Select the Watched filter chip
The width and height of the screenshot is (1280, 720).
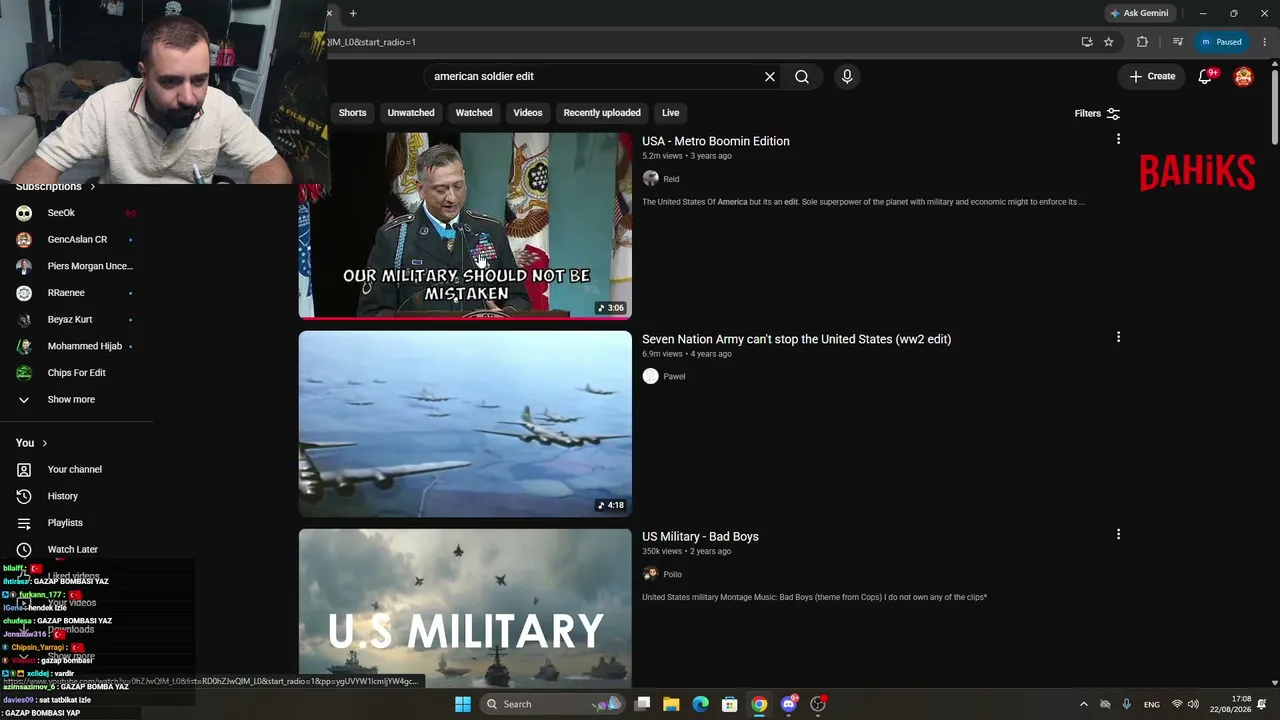coord(474,113)
